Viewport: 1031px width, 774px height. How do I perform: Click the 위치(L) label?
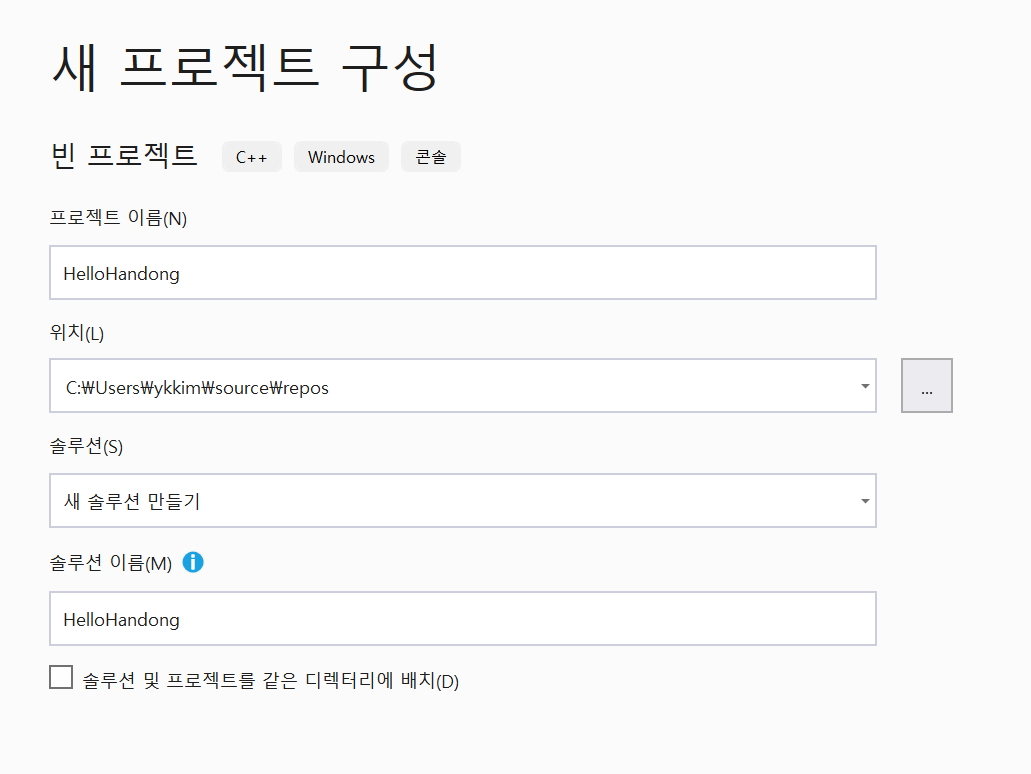[76, 333]
